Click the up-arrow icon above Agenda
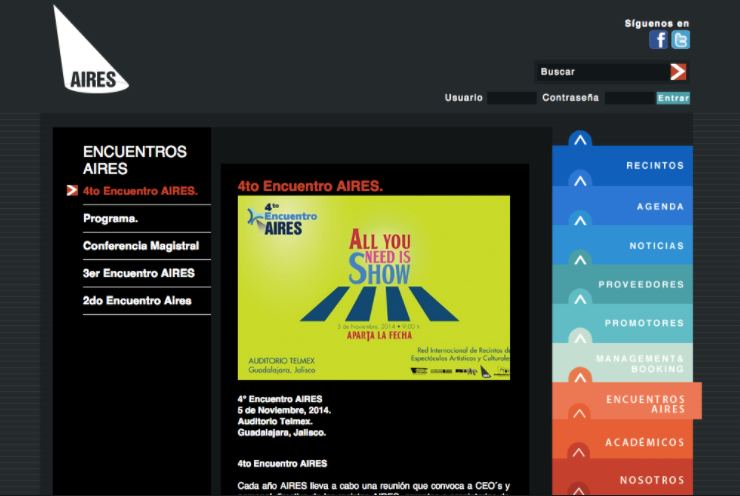The height and width of the screenshot is (496, 740). tap(580, 181)
